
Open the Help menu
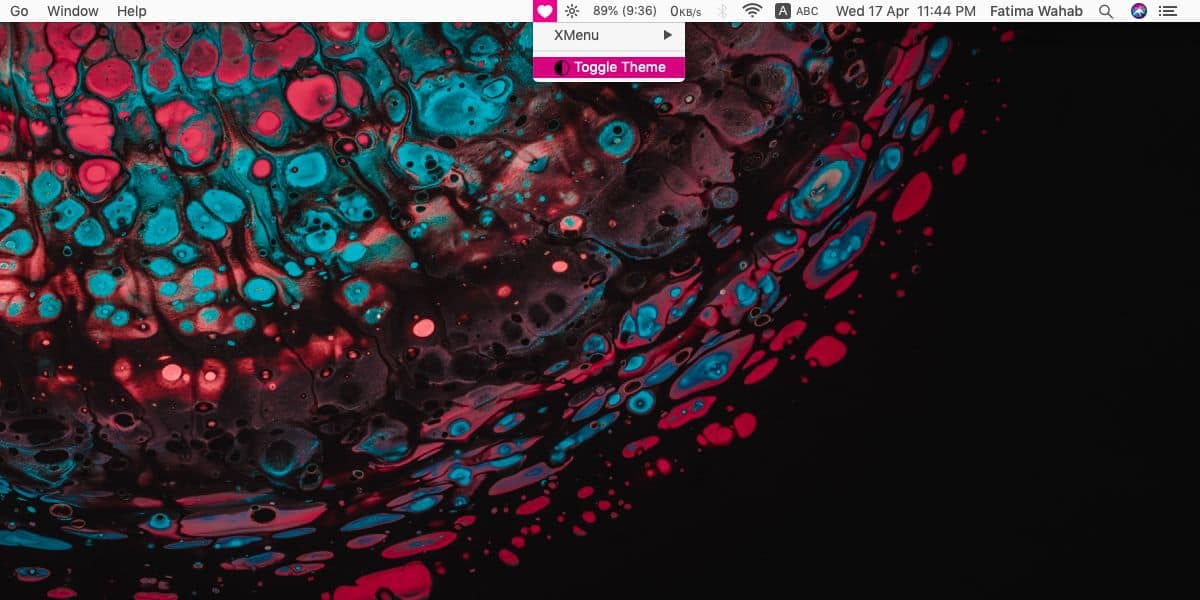(131, 11)
